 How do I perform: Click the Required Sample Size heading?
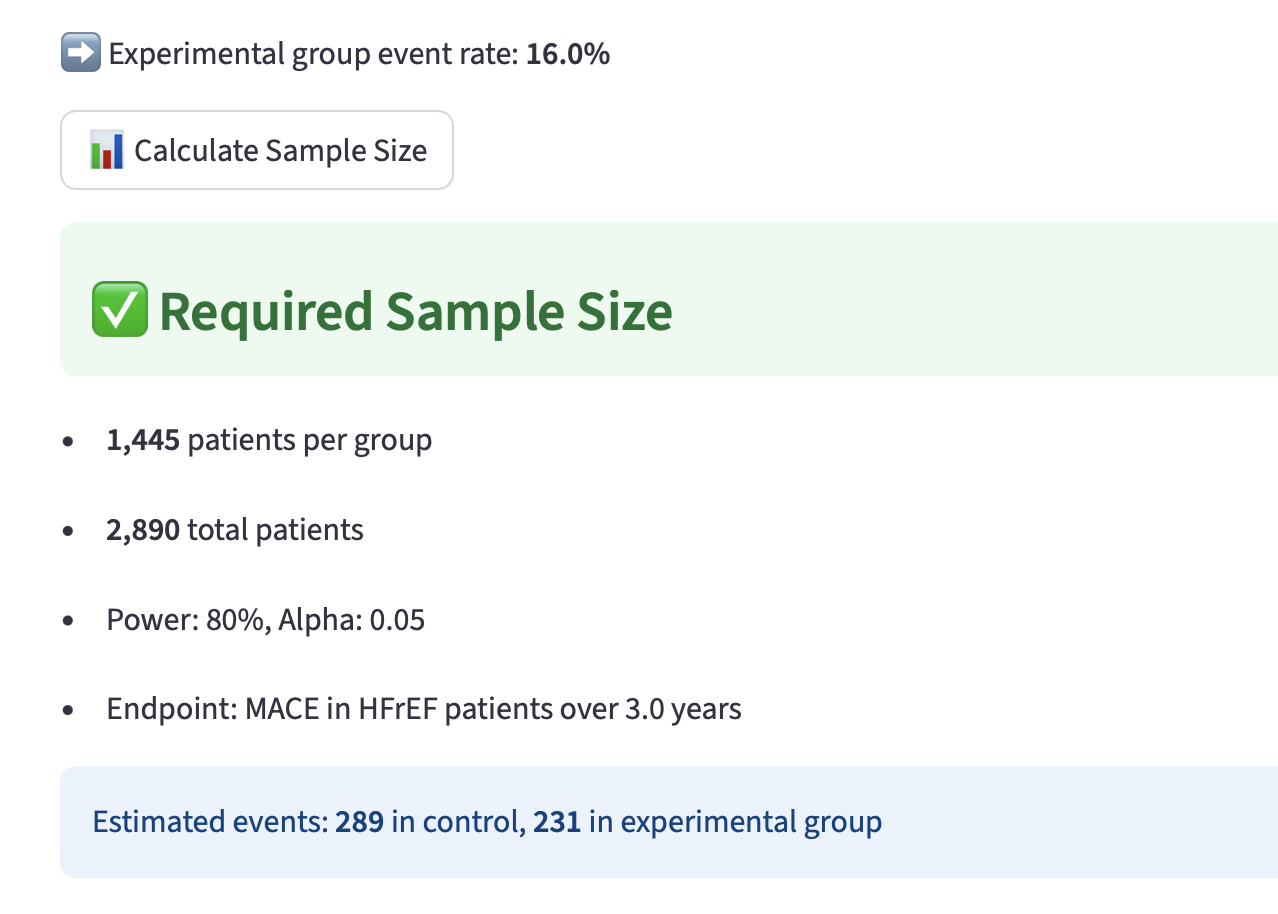(415, 311)
